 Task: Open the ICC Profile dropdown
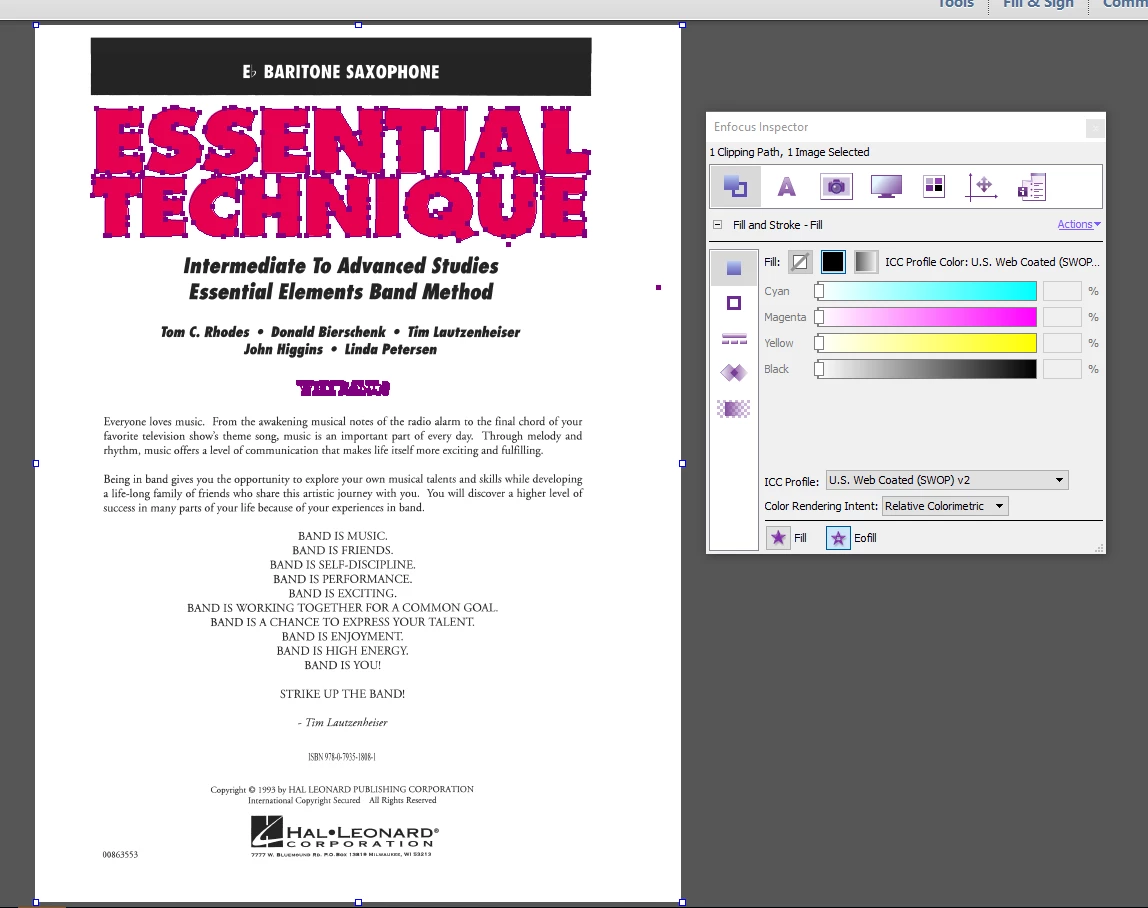947,480
